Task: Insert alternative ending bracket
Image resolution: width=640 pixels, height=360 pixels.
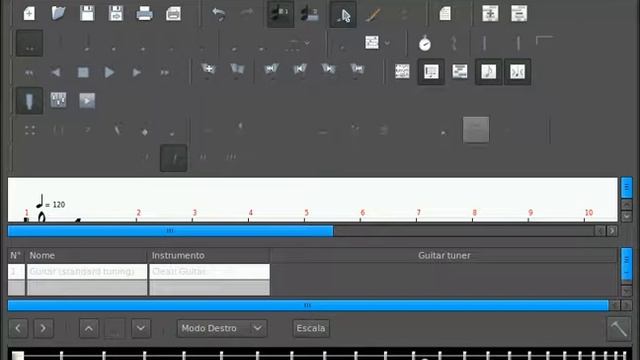Action: [x=544, y=41]
